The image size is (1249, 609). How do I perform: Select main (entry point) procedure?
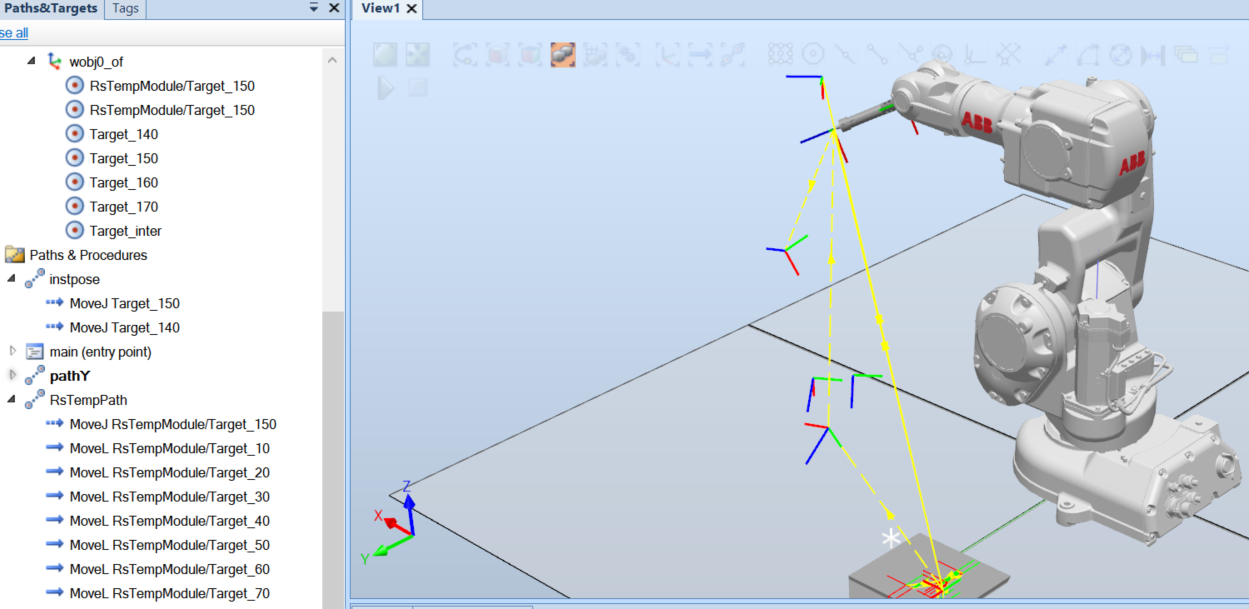tap(100, 352)
